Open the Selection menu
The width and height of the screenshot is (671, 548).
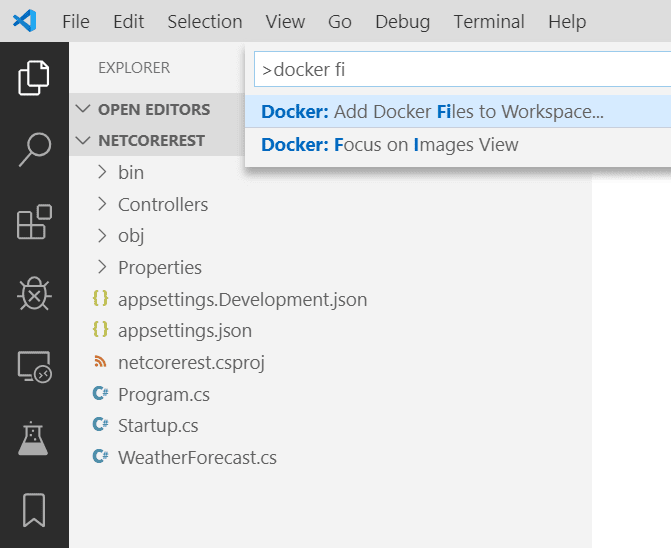[205, 21]
